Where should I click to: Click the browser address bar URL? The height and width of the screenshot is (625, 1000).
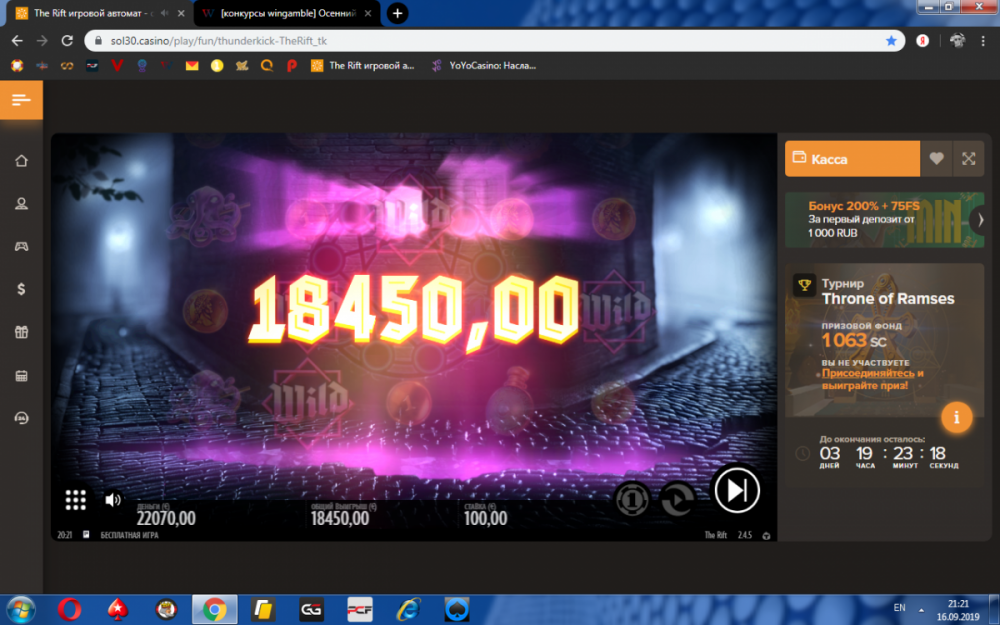(400, 41)
